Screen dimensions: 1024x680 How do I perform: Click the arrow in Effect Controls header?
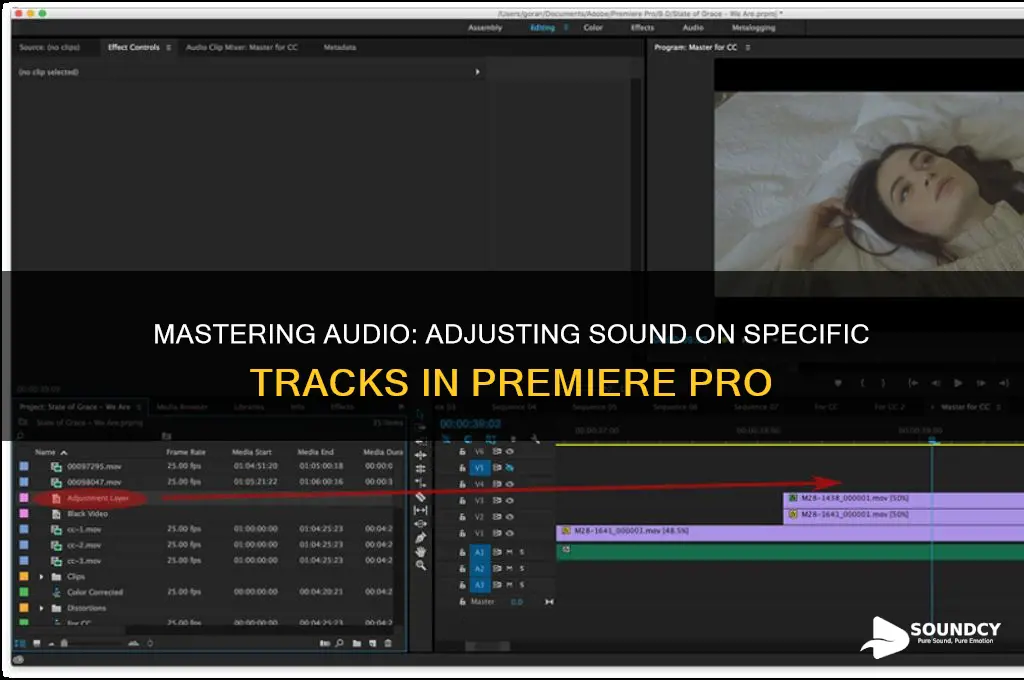pos(477,72)
